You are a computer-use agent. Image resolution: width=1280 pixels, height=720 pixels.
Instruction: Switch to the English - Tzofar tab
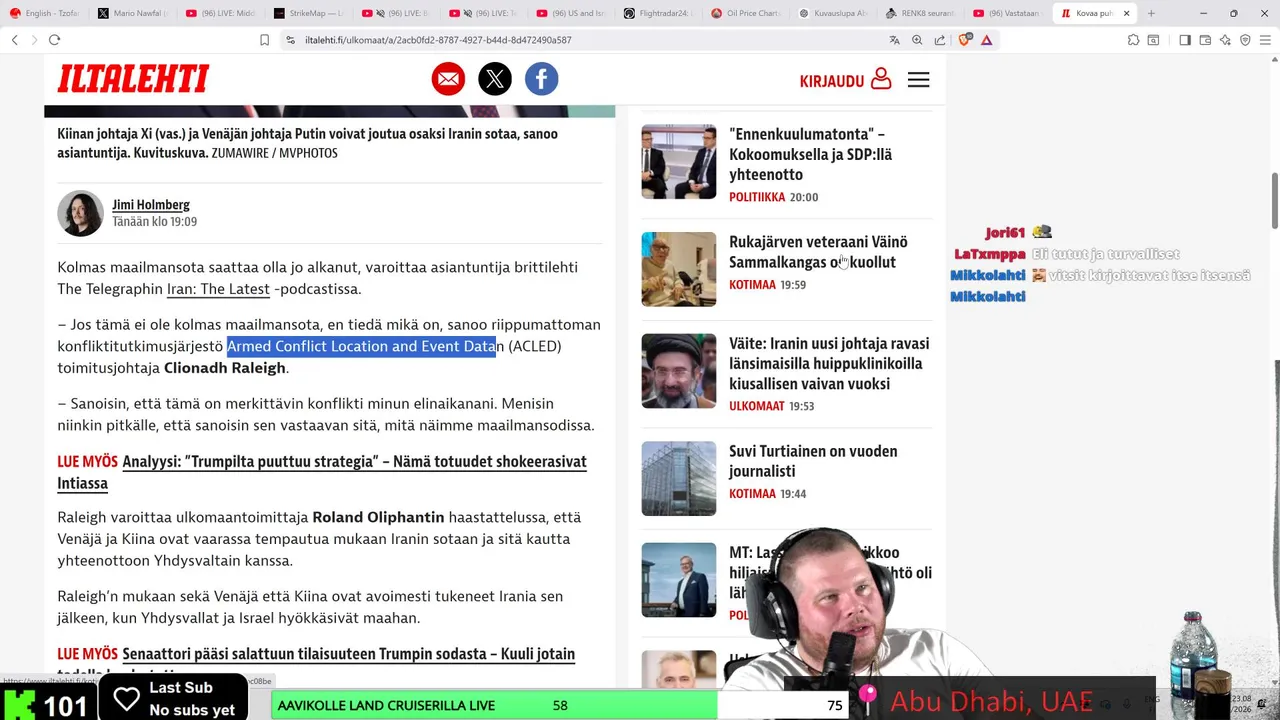[46, 13]
